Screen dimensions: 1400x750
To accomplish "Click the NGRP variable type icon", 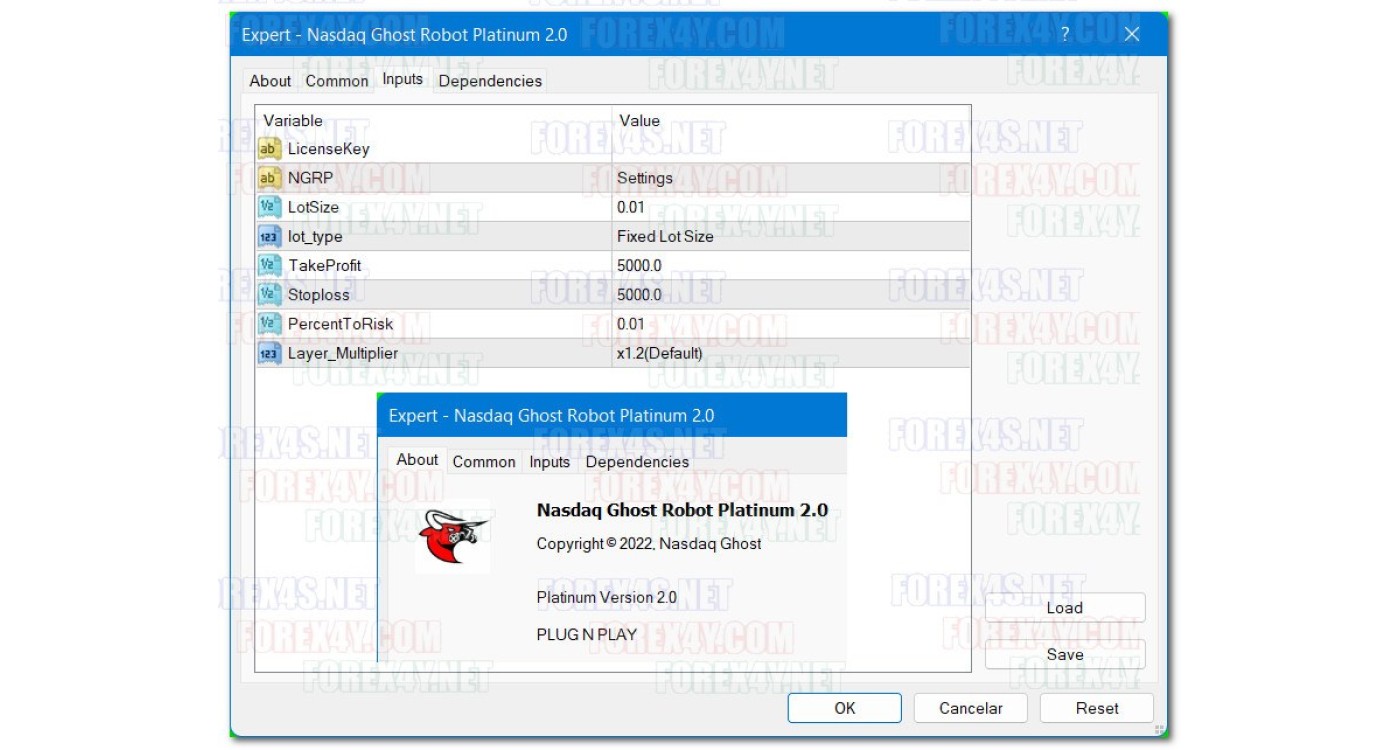I will 269,178.
